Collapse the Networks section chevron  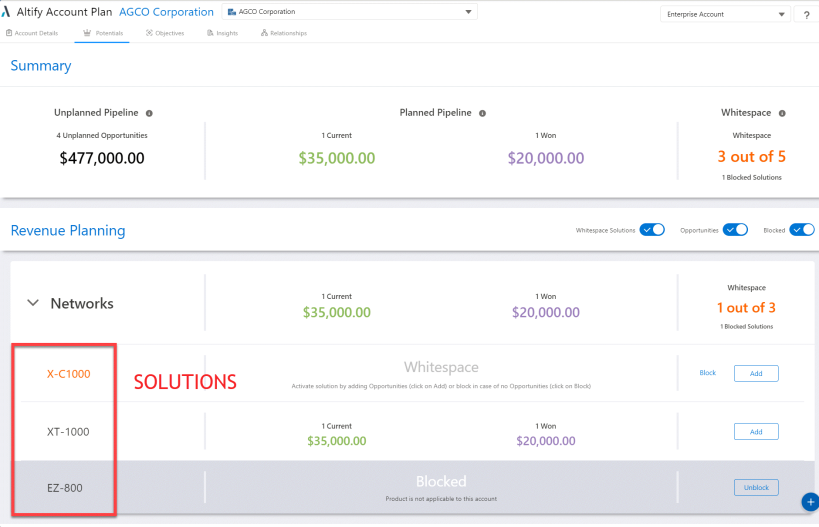[x=33, y=303]
